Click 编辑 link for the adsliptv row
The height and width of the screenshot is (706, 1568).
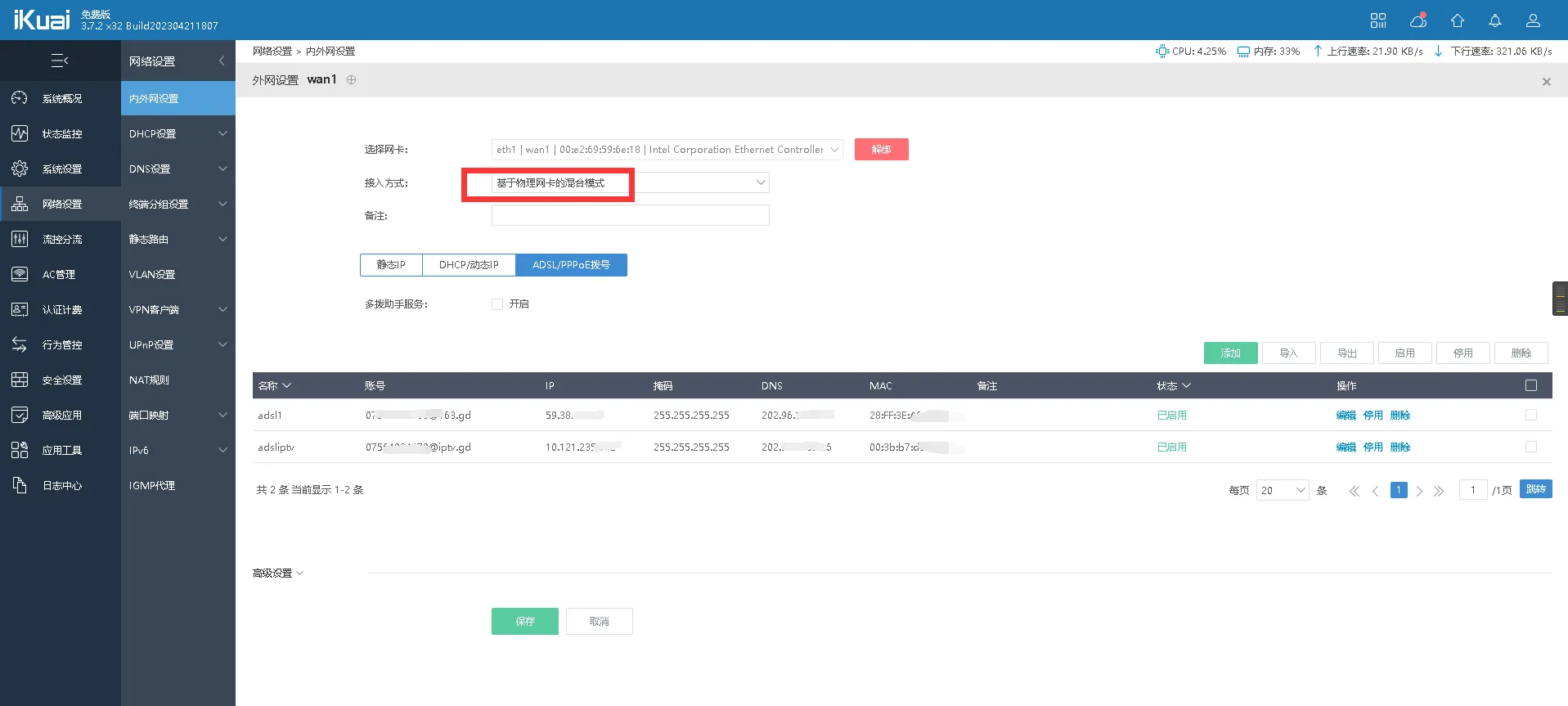pos(1346,447)
